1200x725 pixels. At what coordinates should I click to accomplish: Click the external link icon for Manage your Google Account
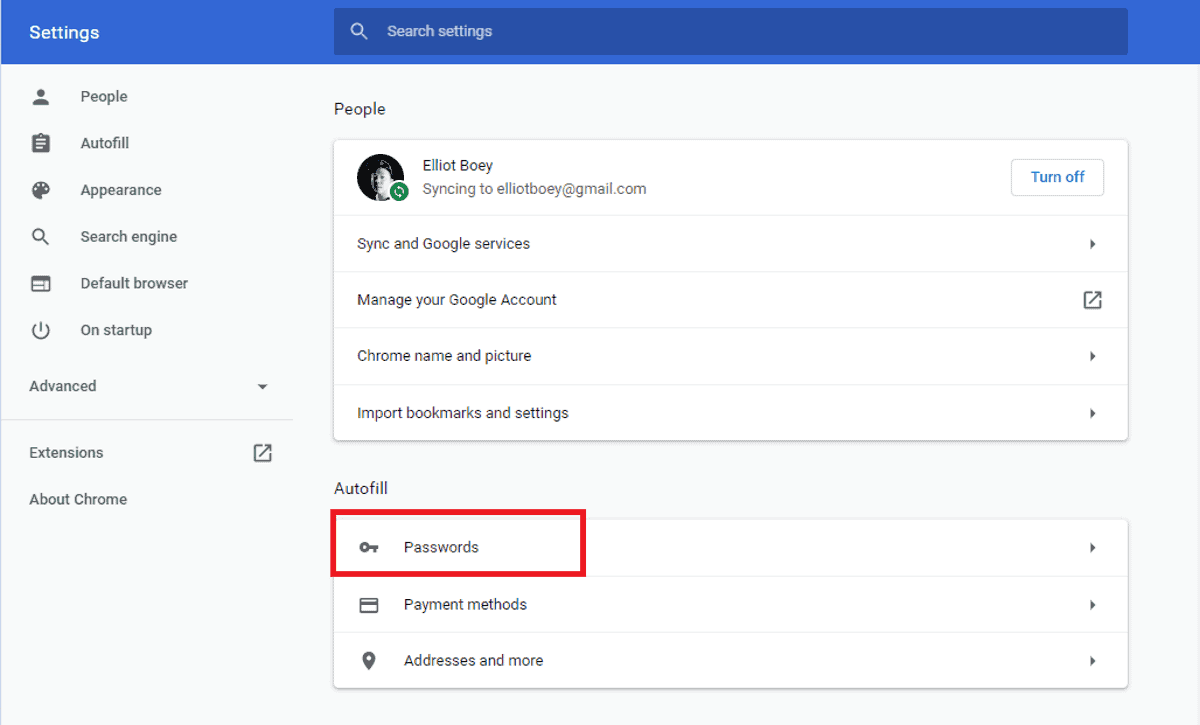(x=1092, y=300)
